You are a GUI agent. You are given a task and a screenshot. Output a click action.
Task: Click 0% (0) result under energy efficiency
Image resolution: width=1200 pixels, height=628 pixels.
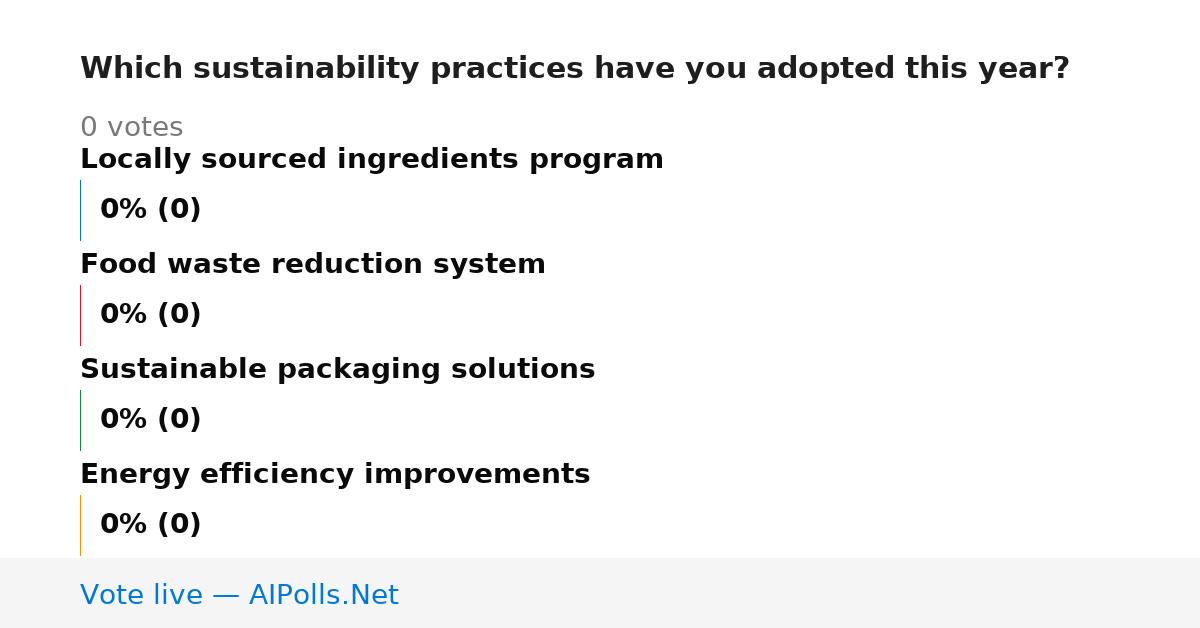tap(151, 525)
